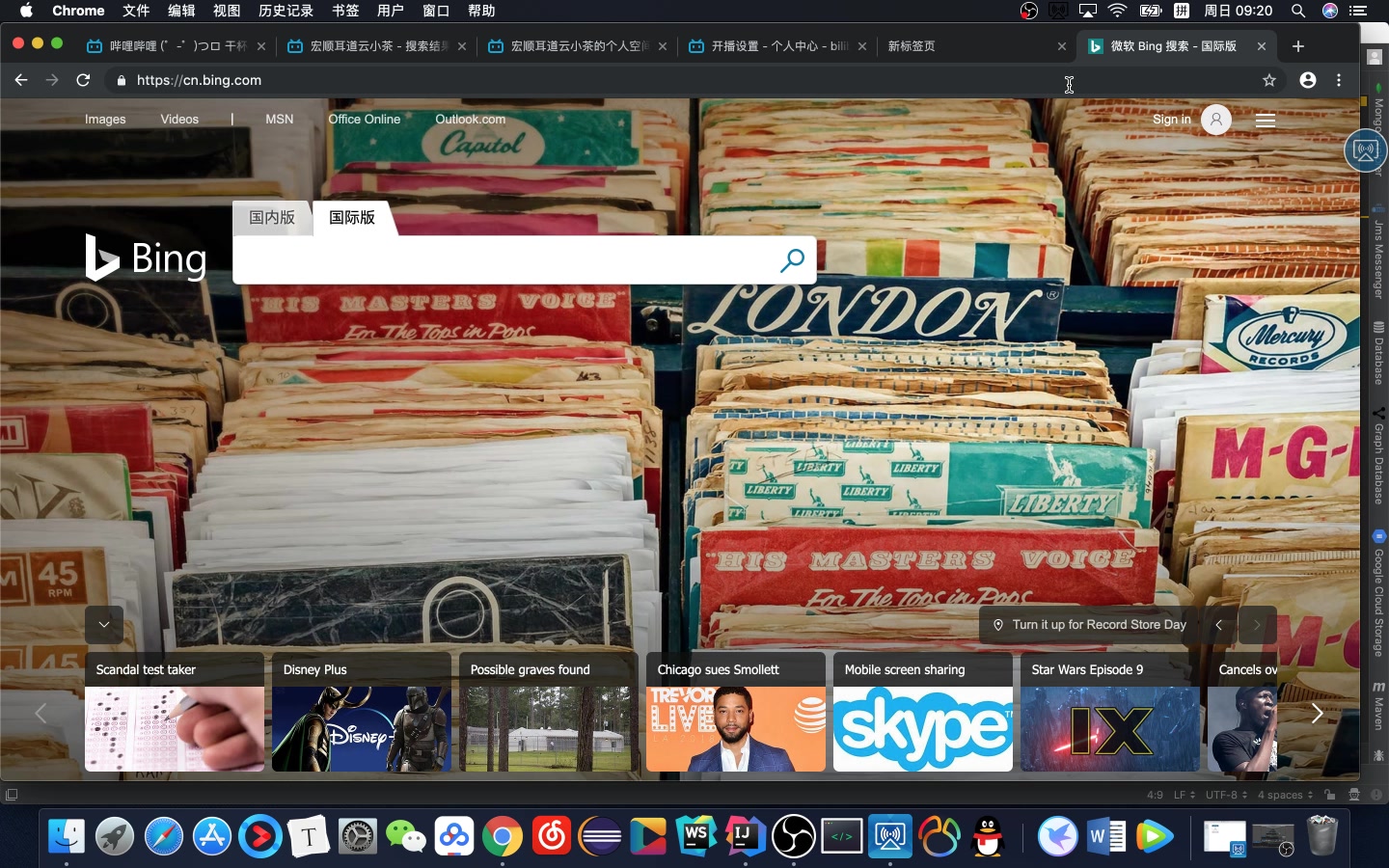Open the MSN link
This screenshot has width=1389, height=868.
[280, 120]
